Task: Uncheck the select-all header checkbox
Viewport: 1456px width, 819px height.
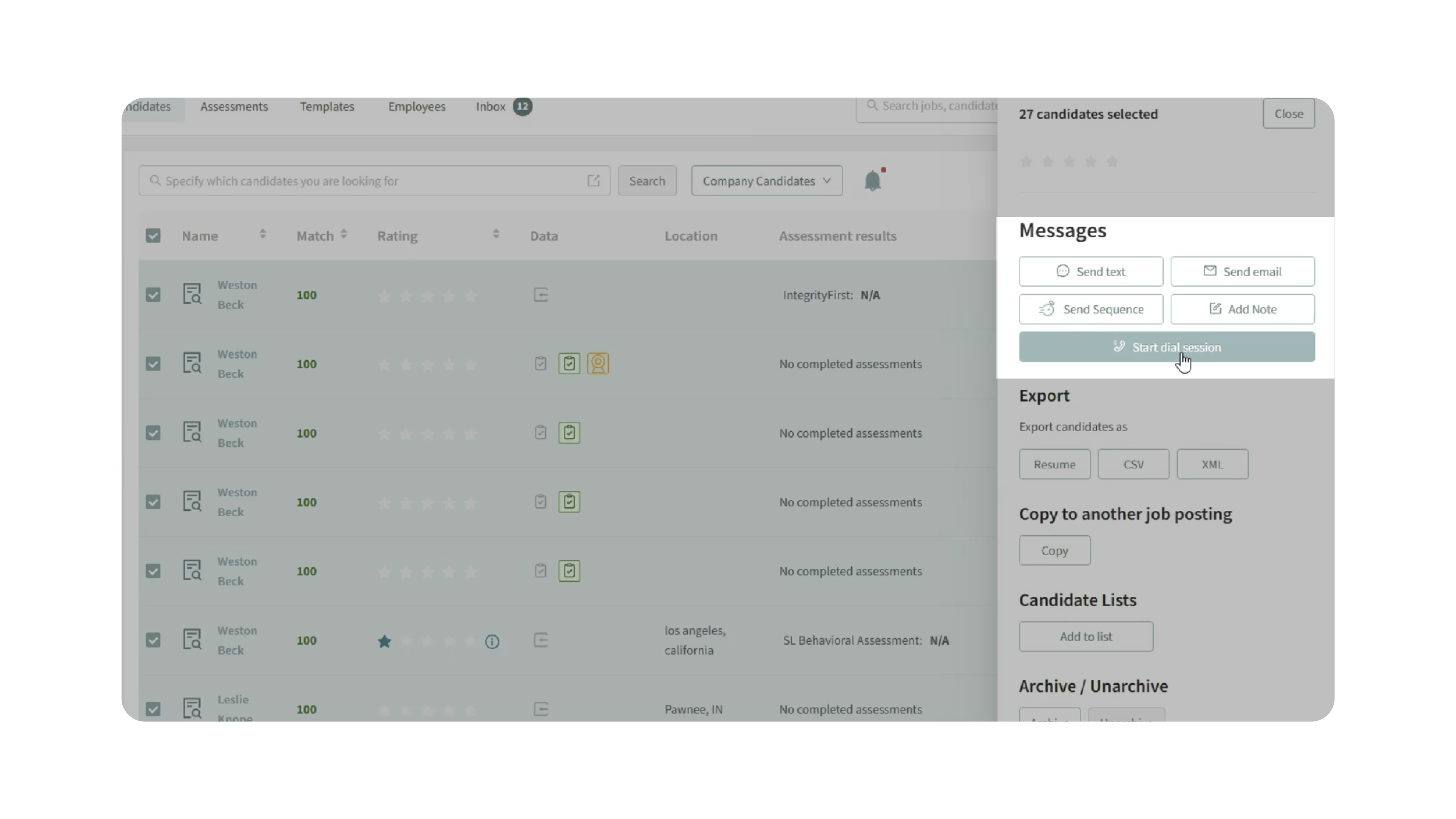Action: point(153,236)
